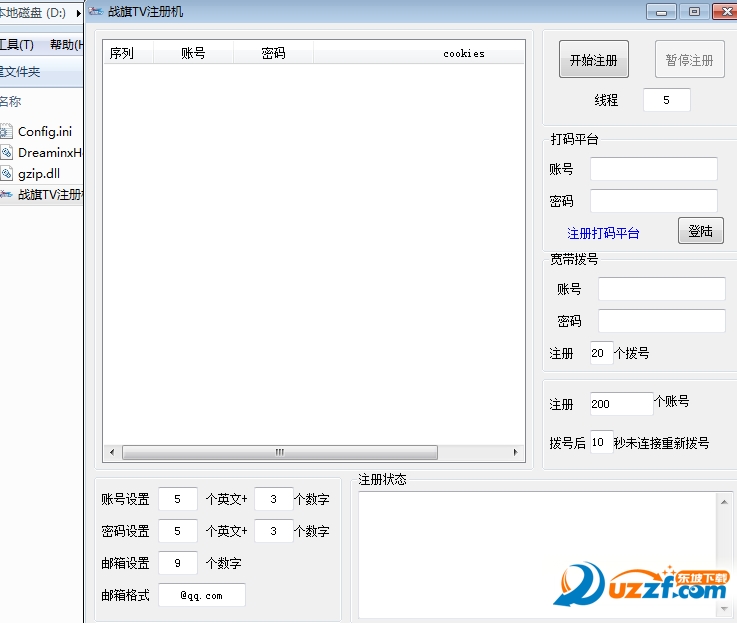Select gzip.dll file in Explorer
737x623 pixels.
(x=39, y=173)
